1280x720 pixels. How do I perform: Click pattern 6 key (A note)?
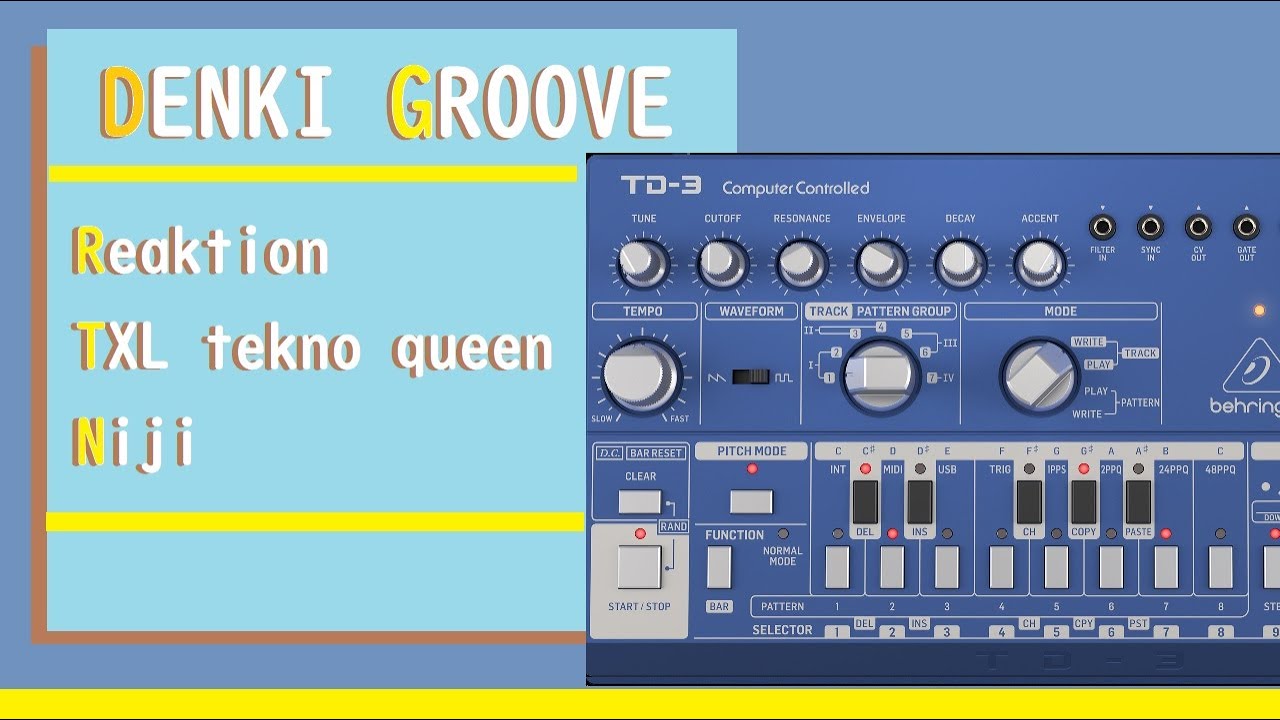click(x=1111, y=567)
